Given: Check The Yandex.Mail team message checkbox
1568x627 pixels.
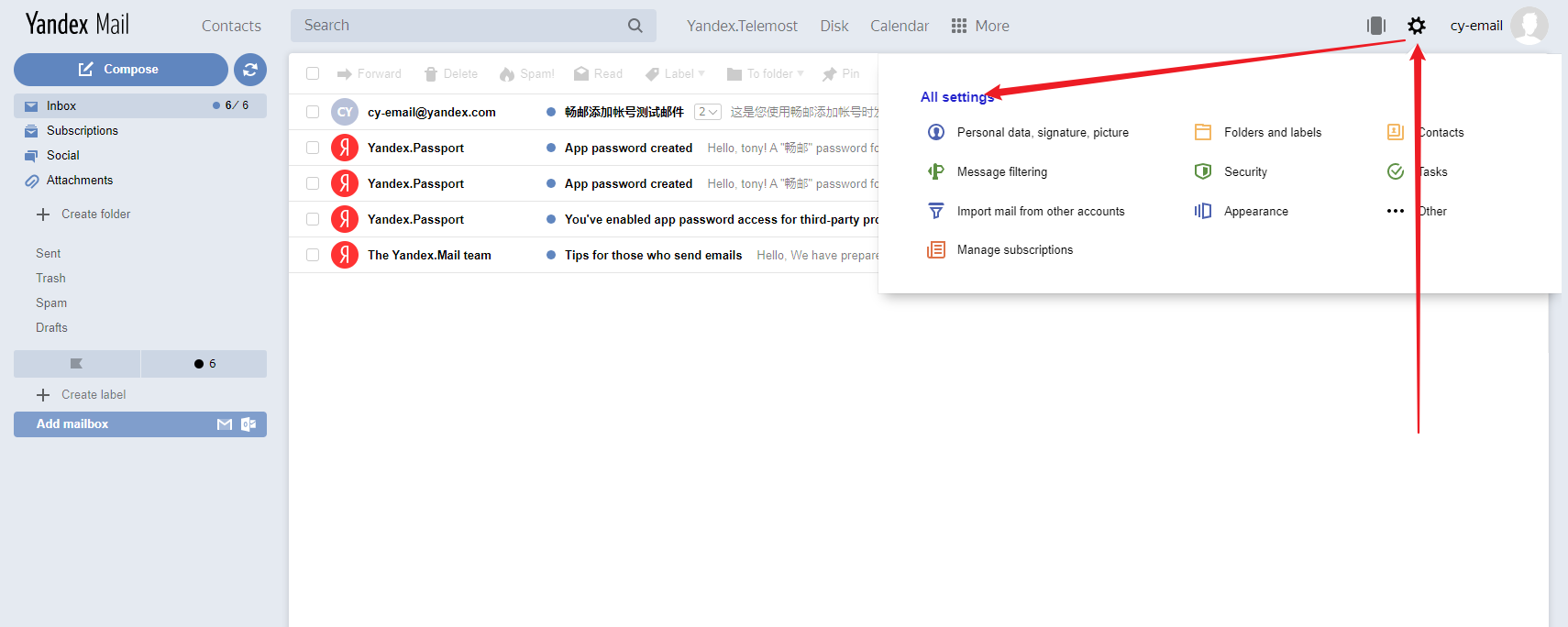Looking at the screenshot, I should (313, 255).
